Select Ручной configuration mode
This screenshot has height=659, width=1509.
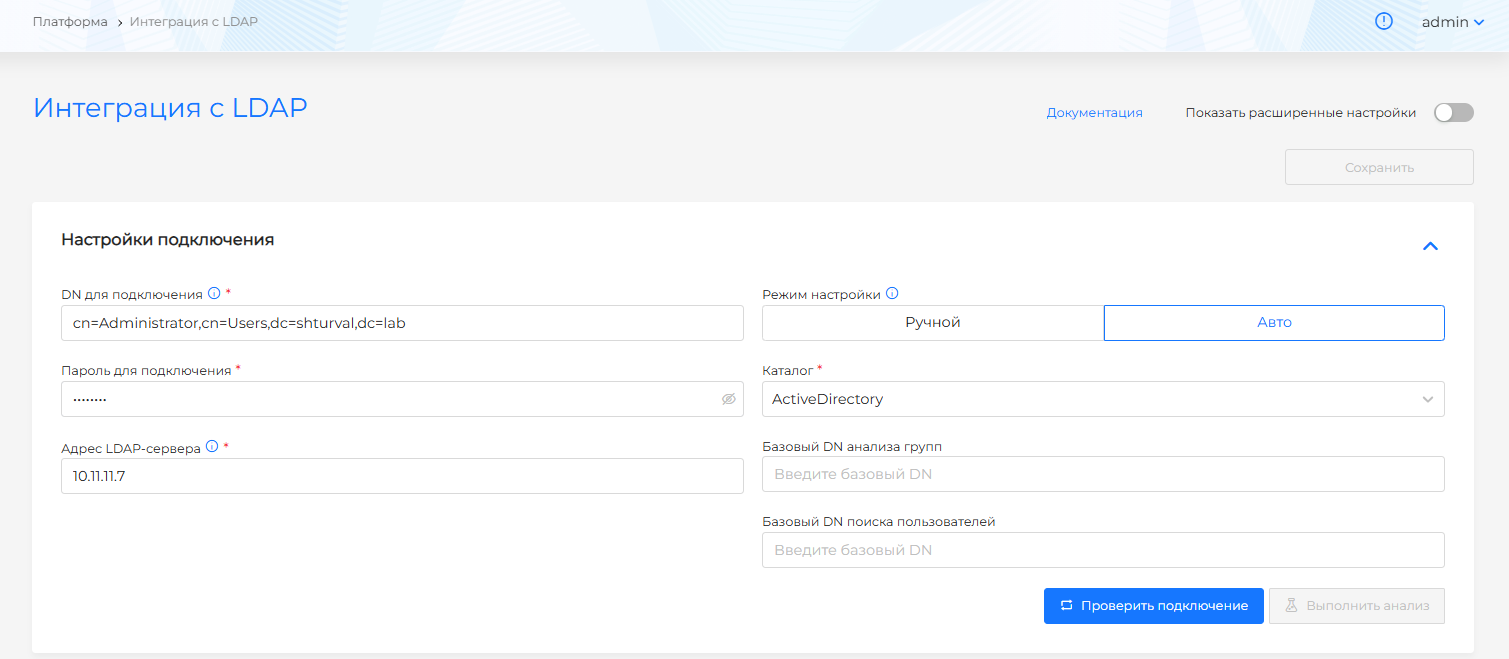pos(932,323)
